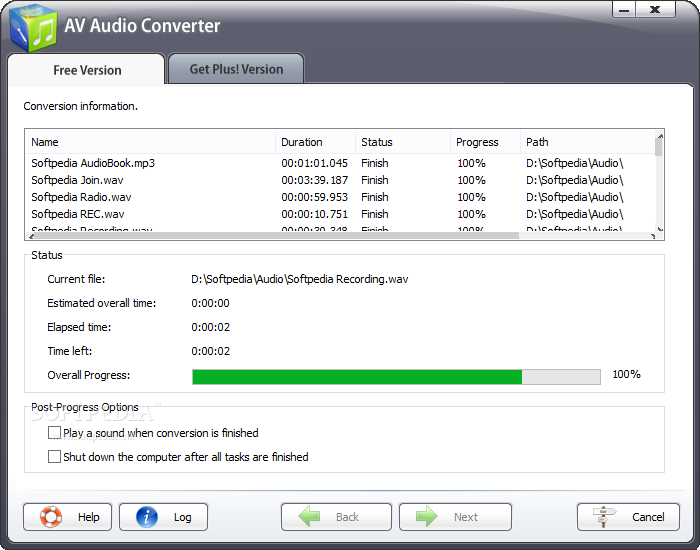Image resolution: width=700 pixels, height=550 pixels.
Task: Click the duration 00:03:39.187
Action: click(x=314, y=180)
